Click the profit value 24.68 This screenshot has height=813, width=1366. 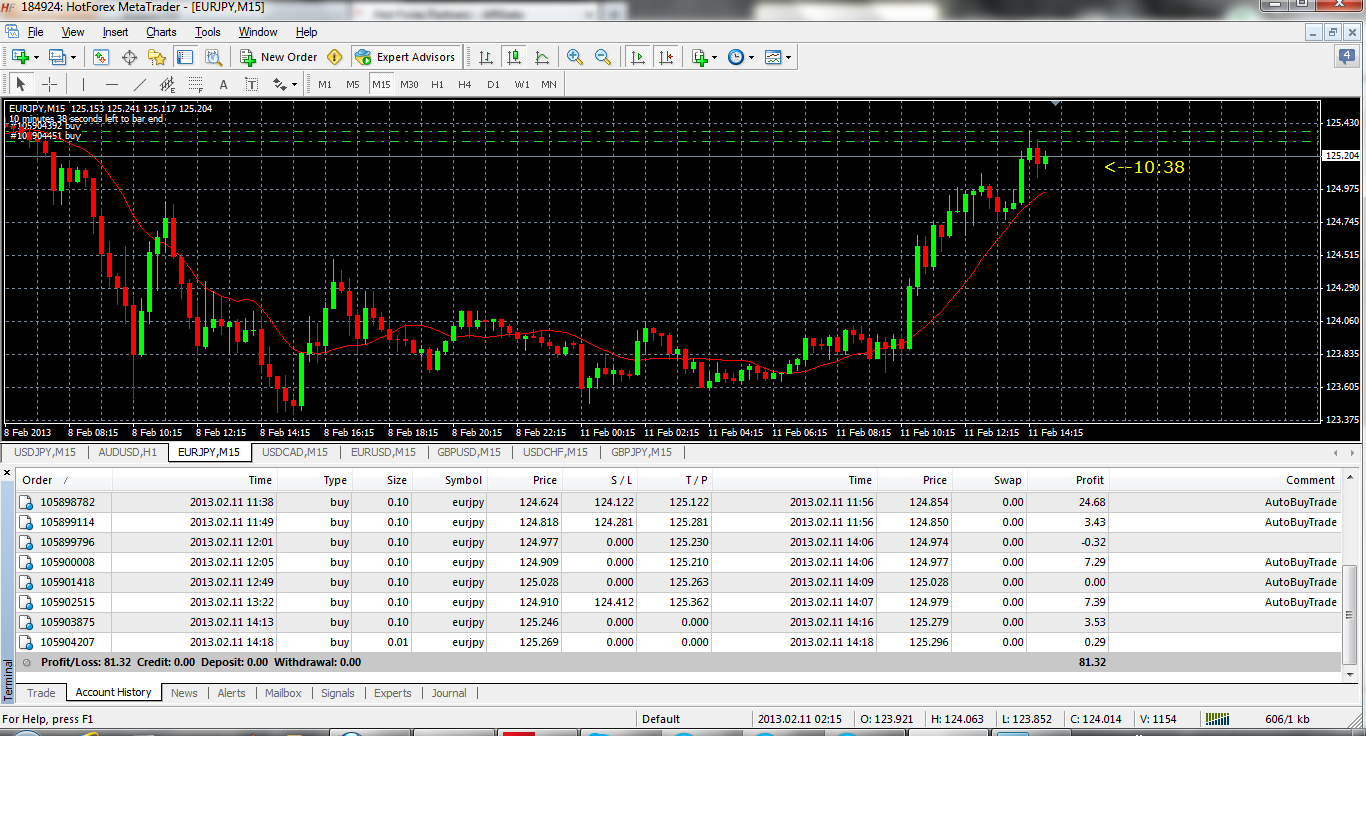[x=1091, y=502]
